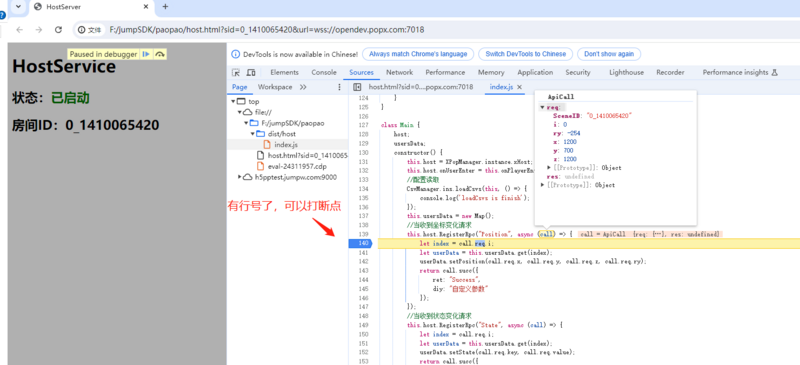Screen dimensions: 800x365
Task: Resume script execution in paused overlay
Action: pyautogui.click(x=146, y=54)
